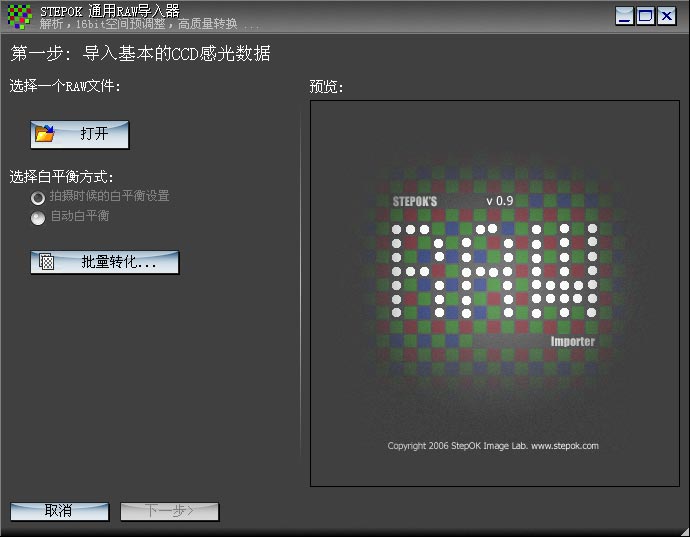
Task: Click the 下一步 next button
Action: pyautogui.click(x=169, y=511)
